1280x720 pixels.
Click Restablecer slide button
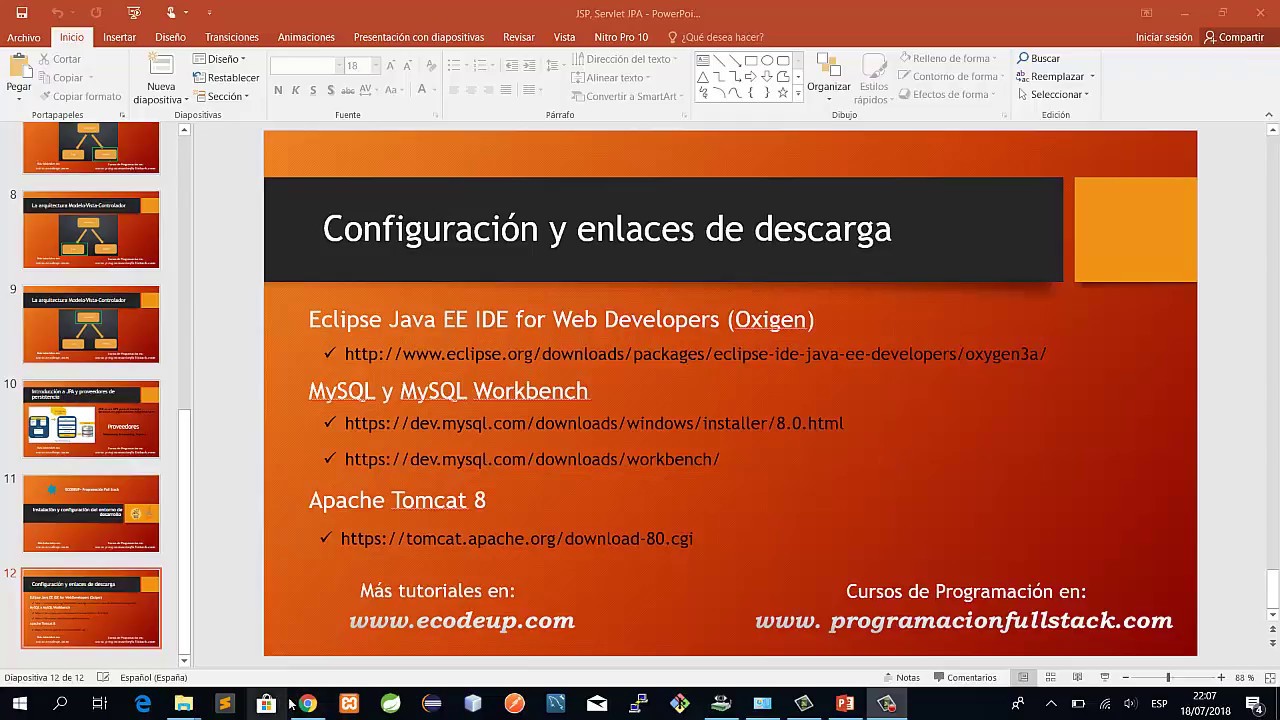(226, 78)
